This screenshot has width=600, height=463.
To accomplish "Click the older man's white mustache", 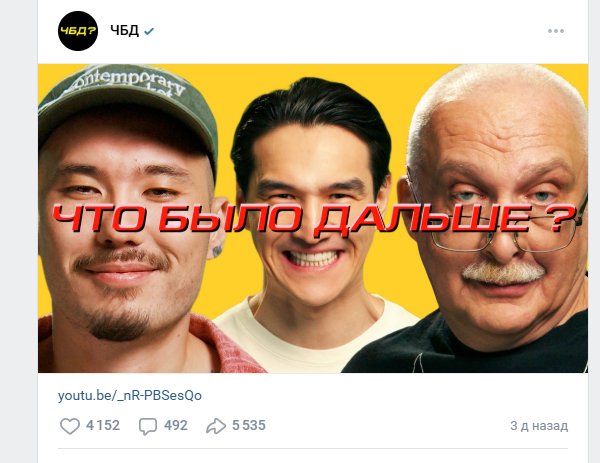I will pyautogui.click(x=503, y=273).
